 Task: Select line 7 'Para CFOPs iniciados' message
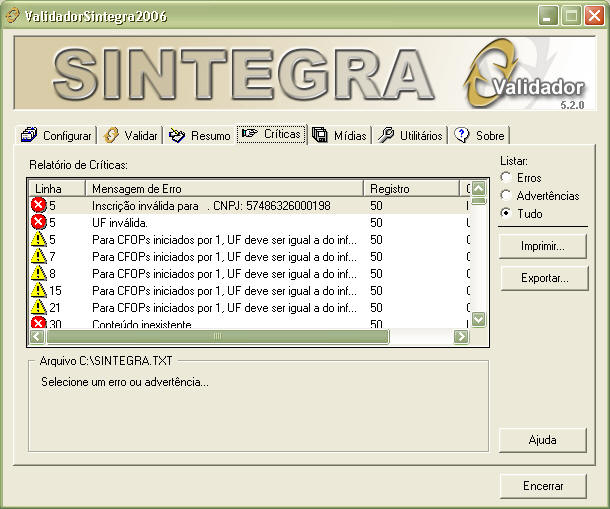click(224, 257)
